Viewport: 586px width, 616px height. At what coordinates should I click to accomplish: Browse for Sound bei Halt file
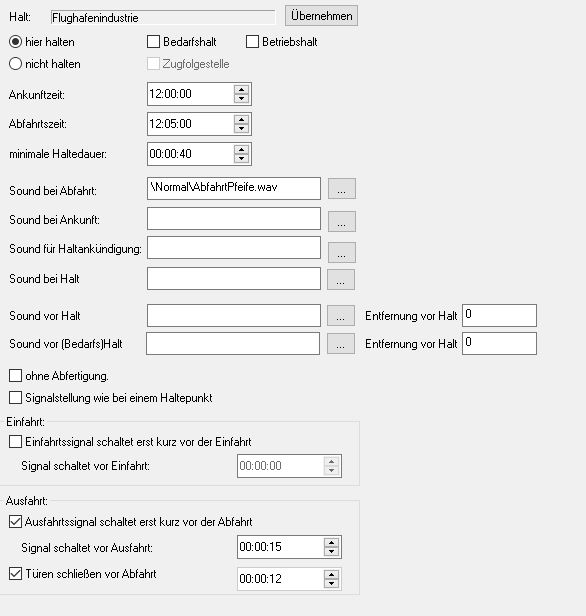[x=341, y=279]
